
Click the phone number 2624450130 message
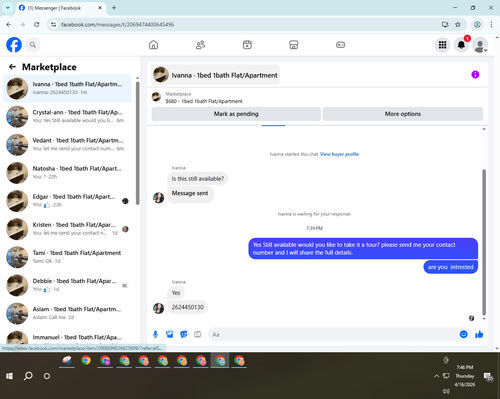tap(187, 307)
